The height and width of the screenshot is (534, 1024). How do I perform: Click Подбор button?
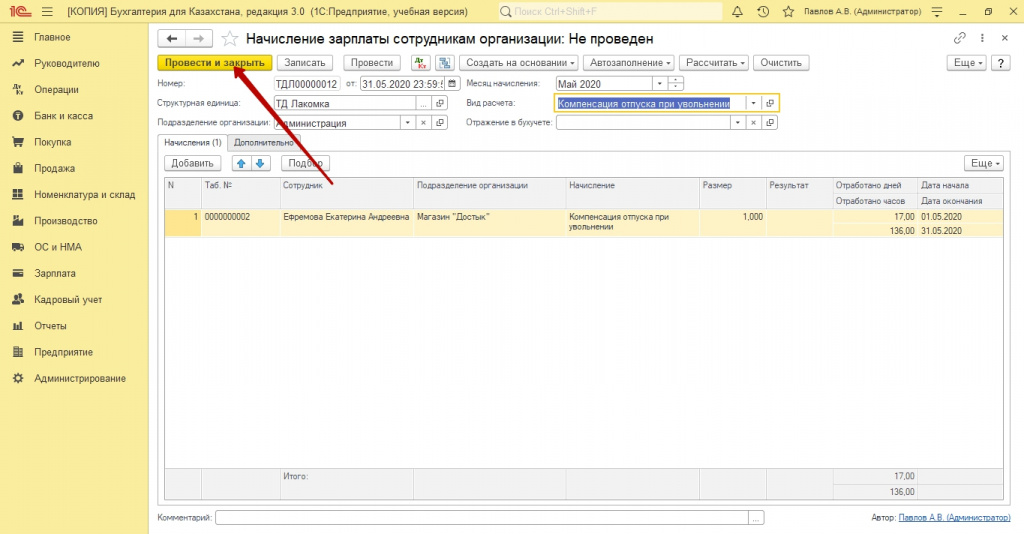(305, 163)
